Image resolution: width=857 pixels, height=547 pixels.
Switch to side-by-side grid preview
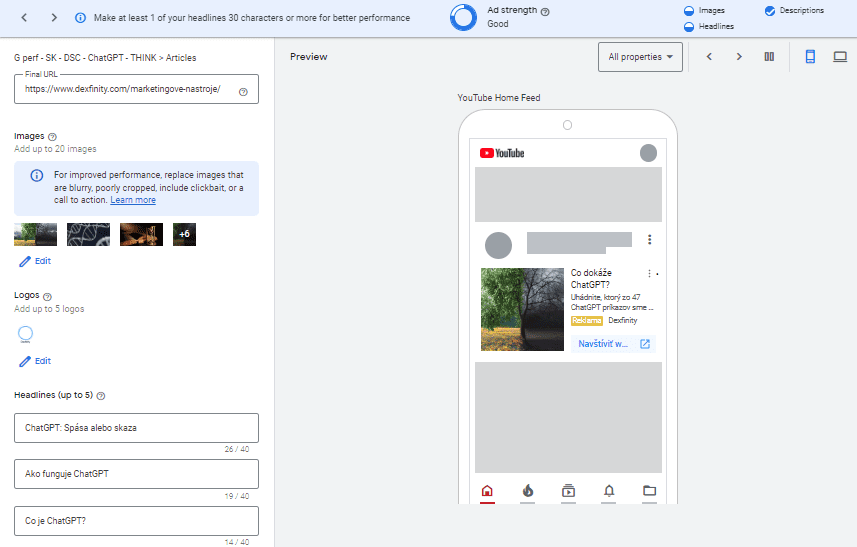[x=769, y=56]
